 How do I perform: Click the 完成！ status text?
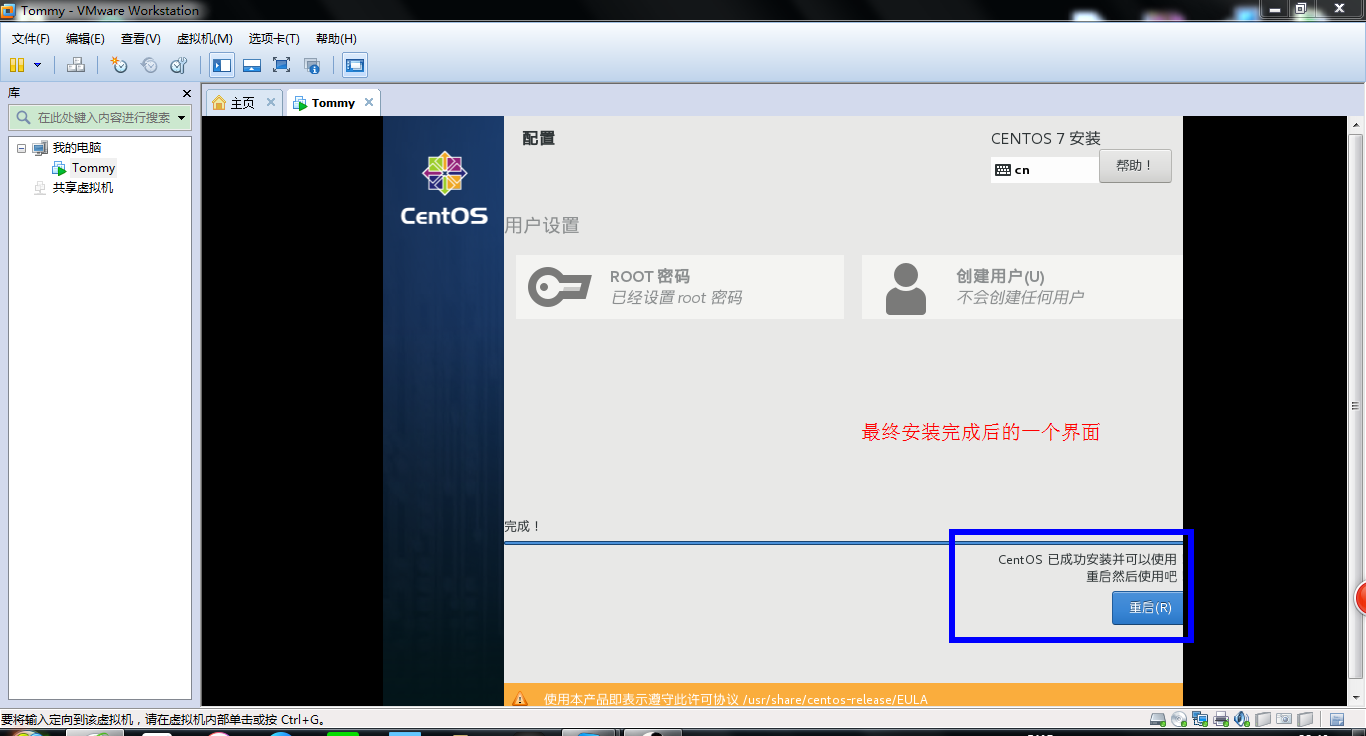pyautogui.click(x=522, y=526)
